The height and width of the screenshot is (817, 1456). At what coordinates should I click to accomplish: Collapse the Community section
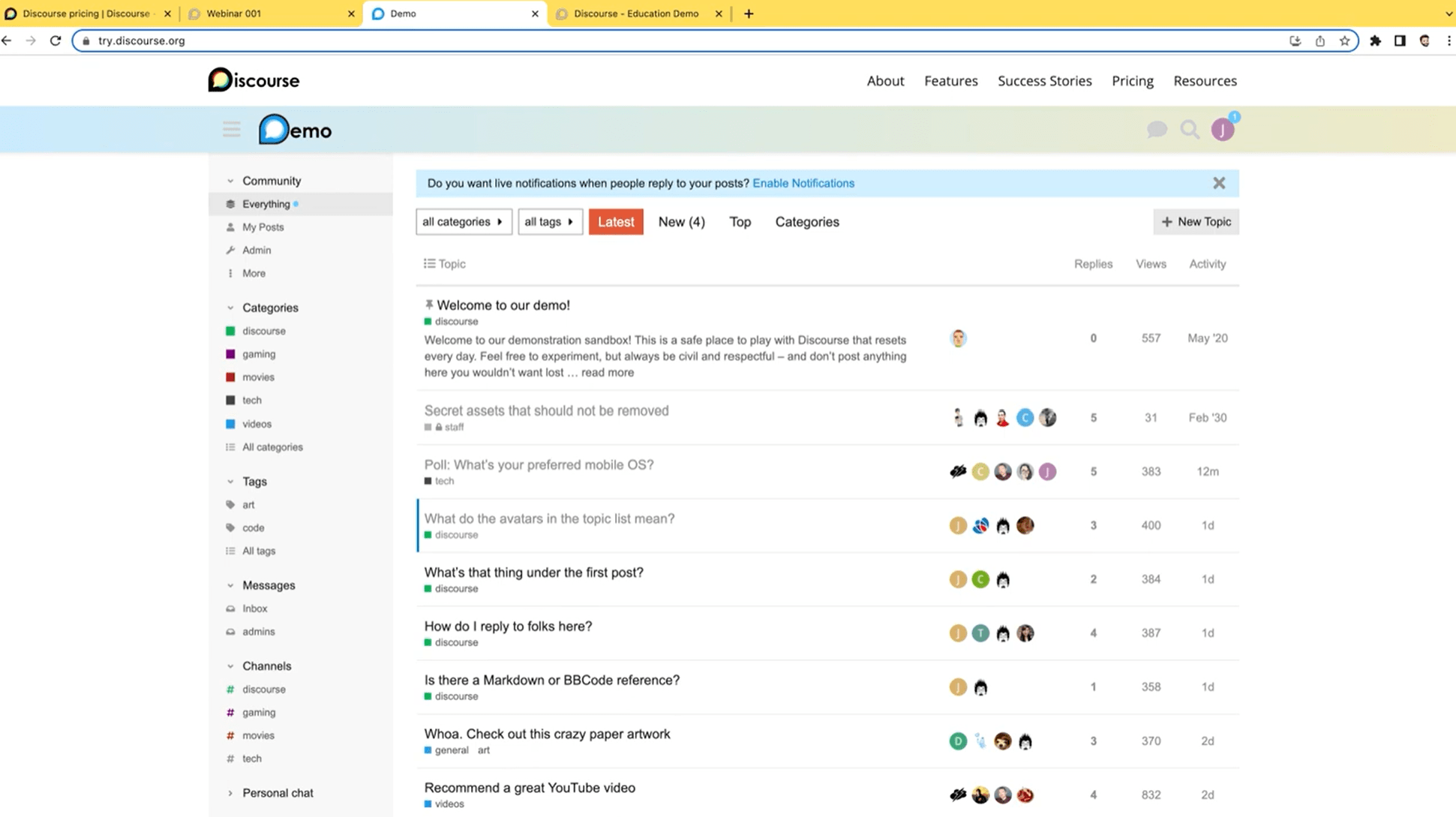coord(230,180)
